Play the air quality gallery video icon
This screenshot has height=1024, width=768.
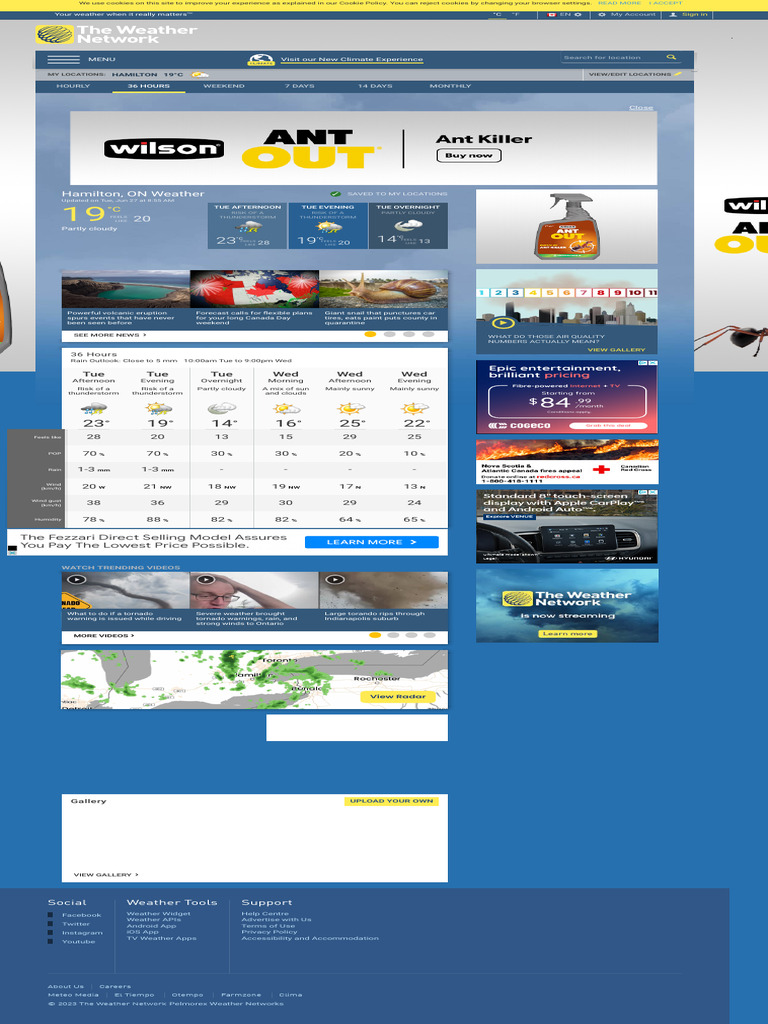pyautogui.click(x=502, y=323)
